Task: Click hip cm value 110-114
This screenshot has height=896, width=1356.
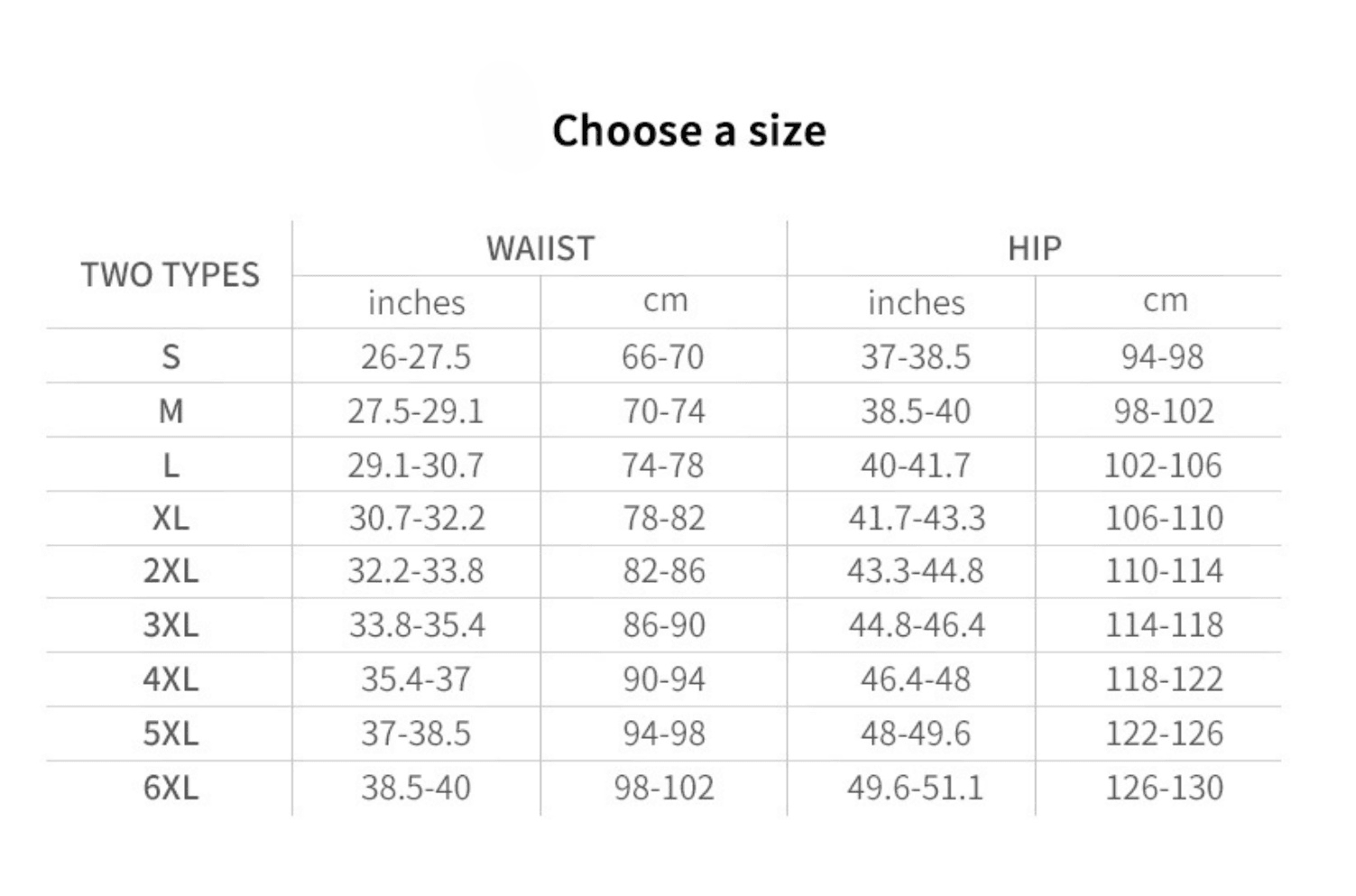Action: click(x=1164, y=571)
